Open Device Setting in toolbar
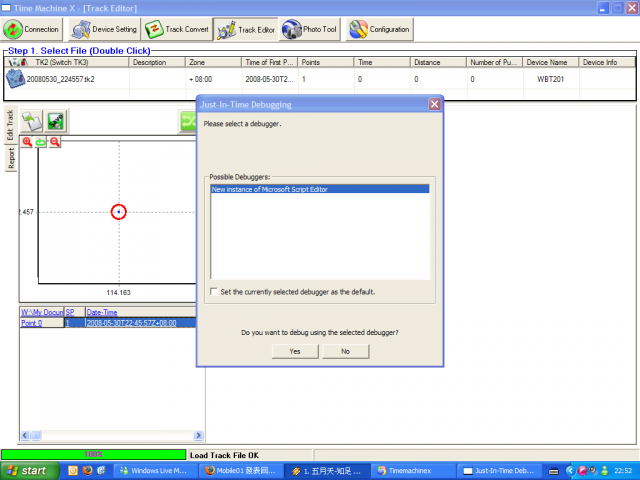Viewport: 640px width, 480px height. click(104, 29)
